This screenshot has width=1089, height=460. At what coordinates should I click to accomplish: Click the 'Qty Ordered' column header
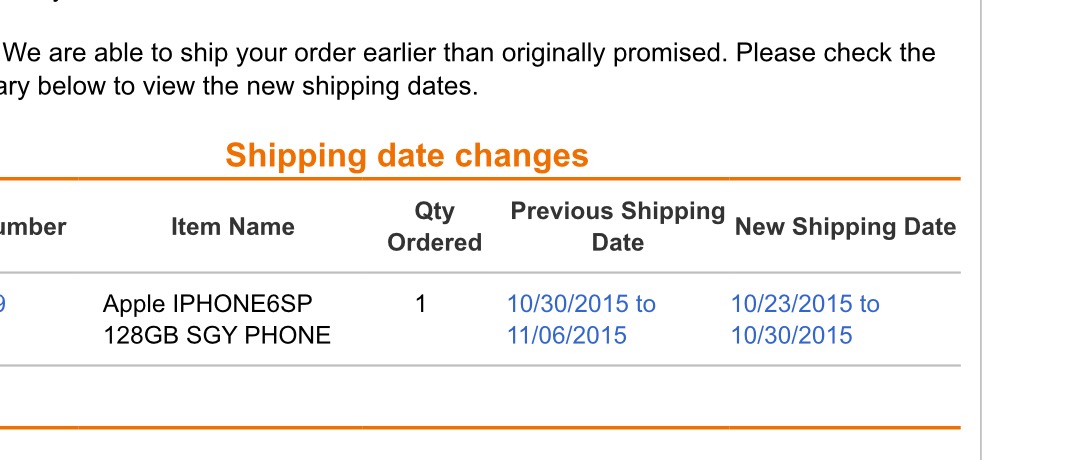coord(434,227)
